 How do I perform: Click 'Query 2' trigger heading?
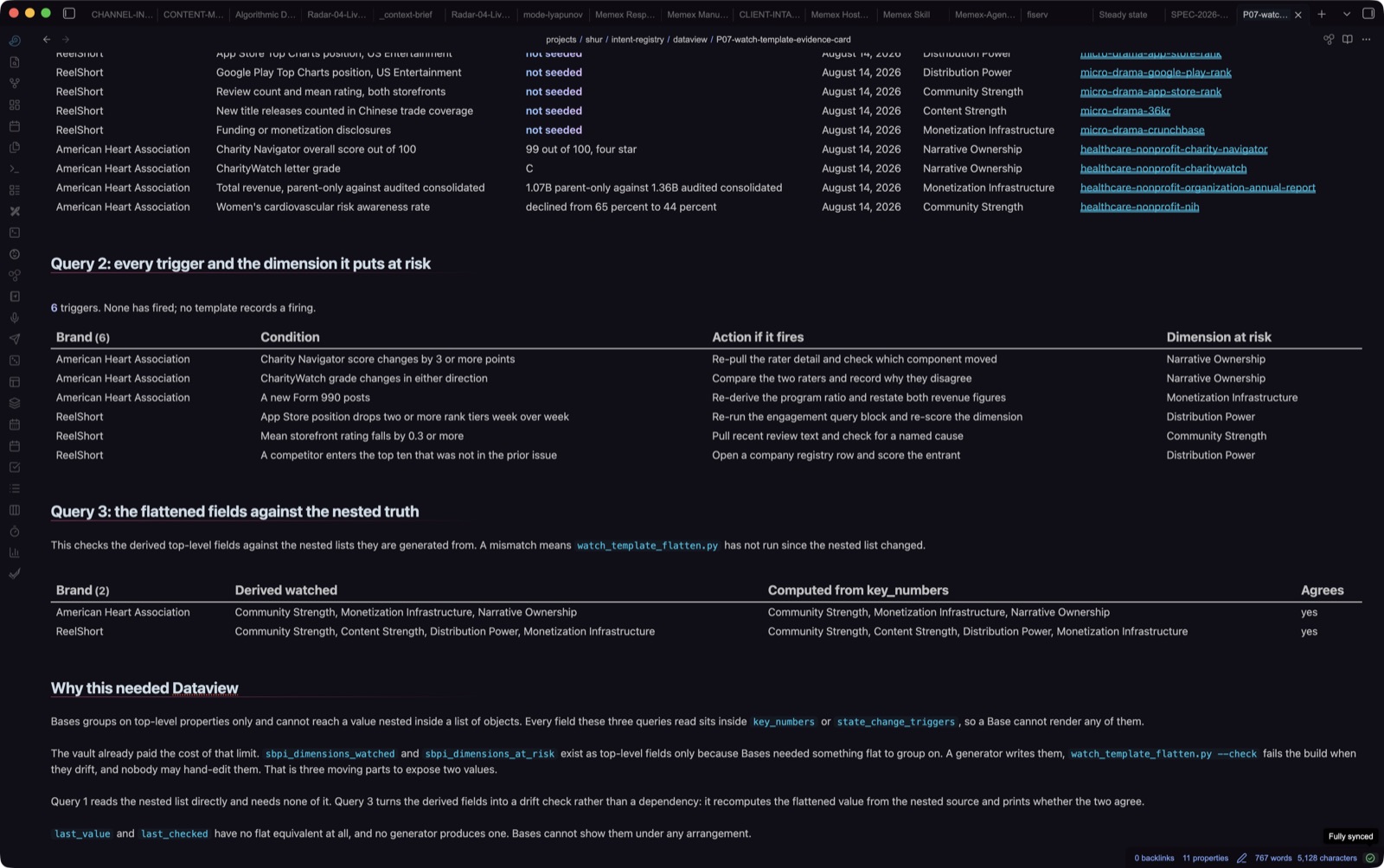click(x=240, y=264)
